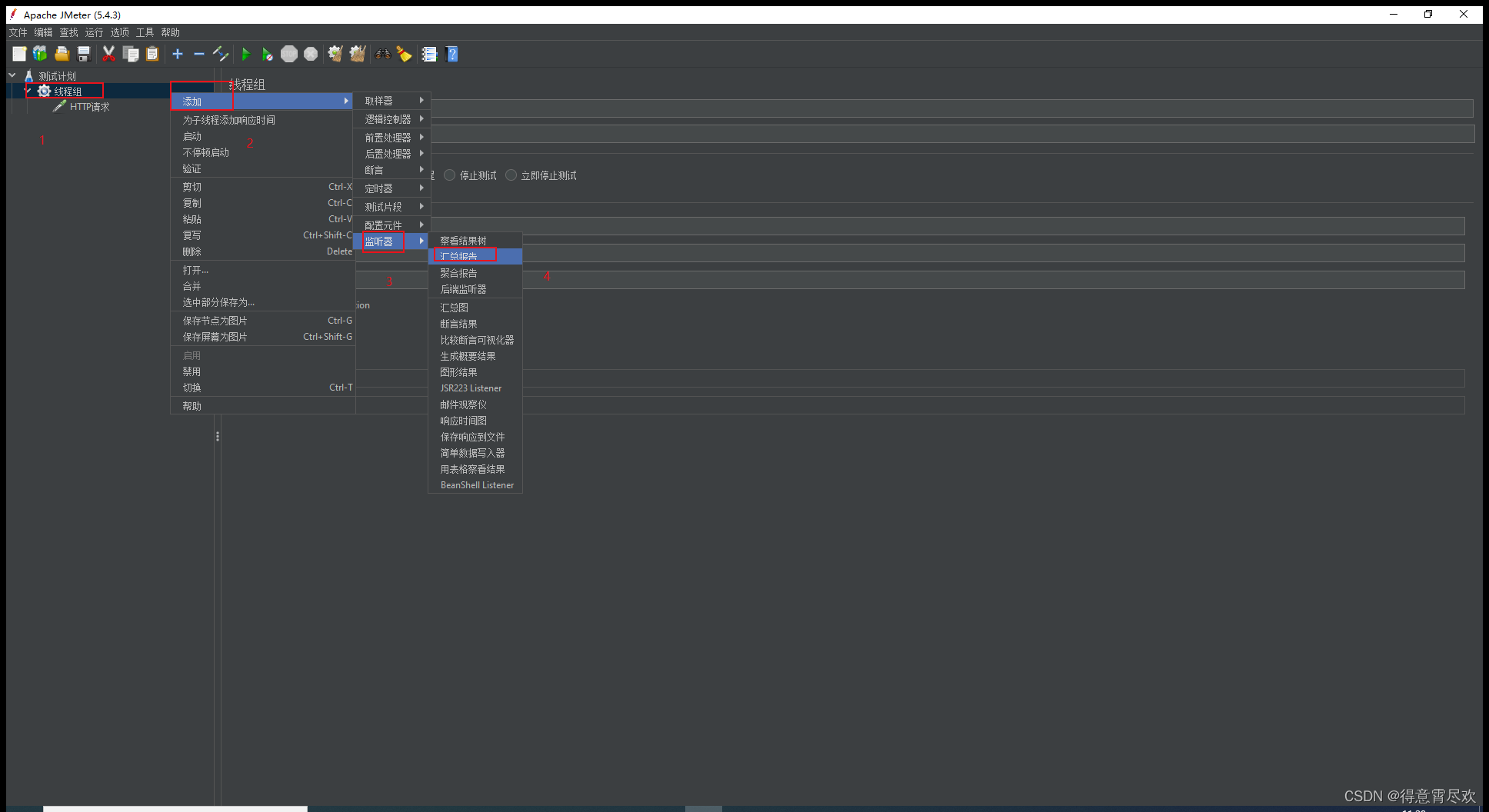Choose JSR223 Listener entry
This screenshot has height=812, width=1489.
click(475, 388)
